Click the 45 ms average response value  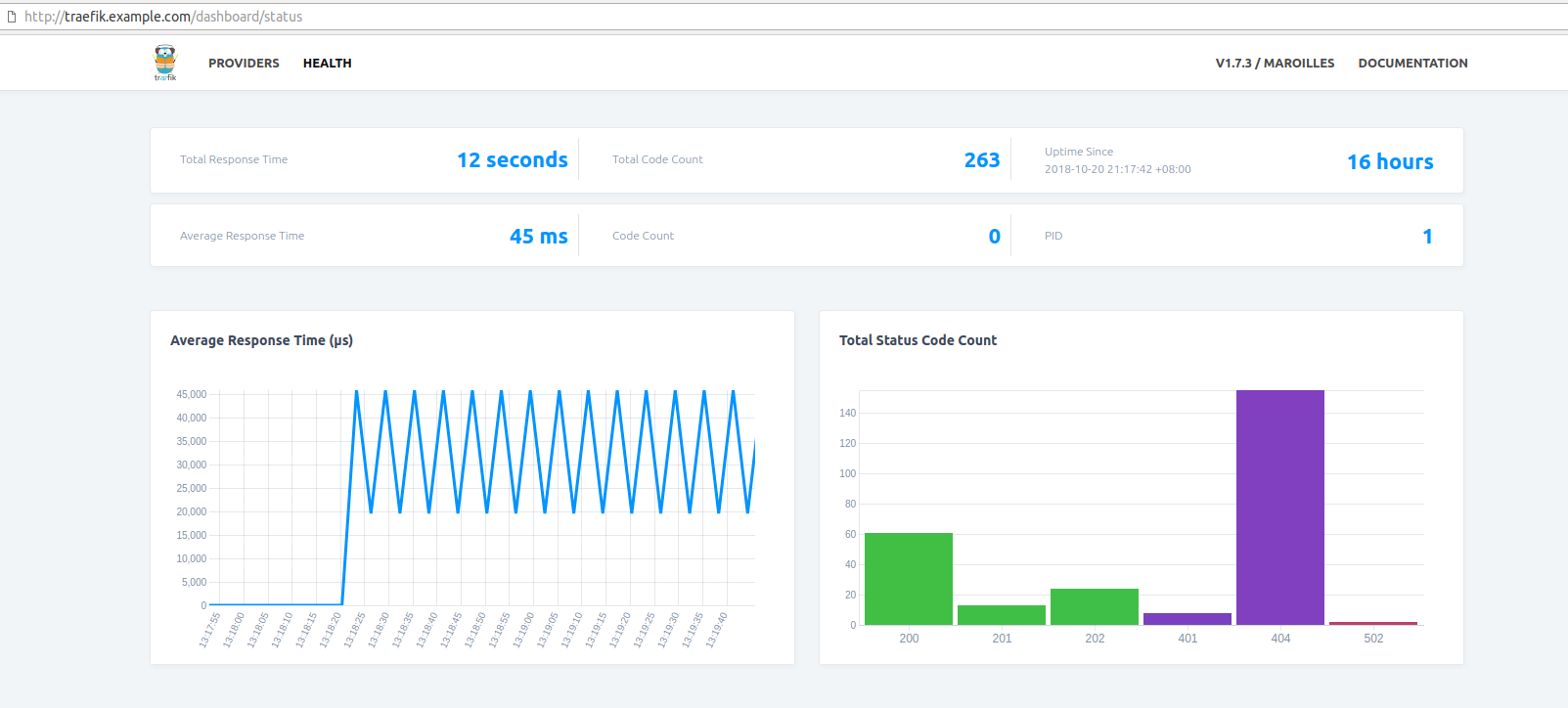point(539,237)
